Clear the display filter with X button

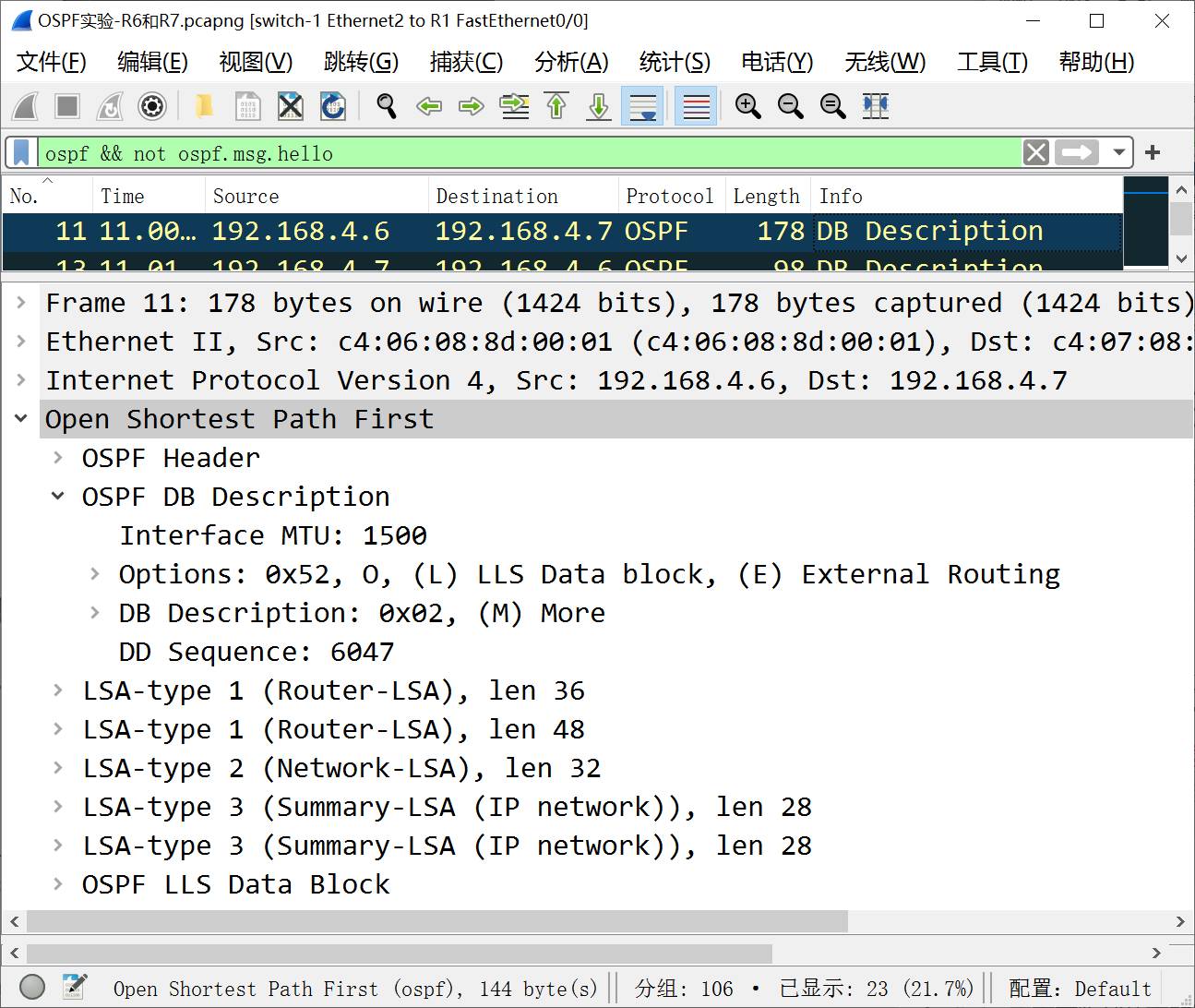coord(1036,152)
